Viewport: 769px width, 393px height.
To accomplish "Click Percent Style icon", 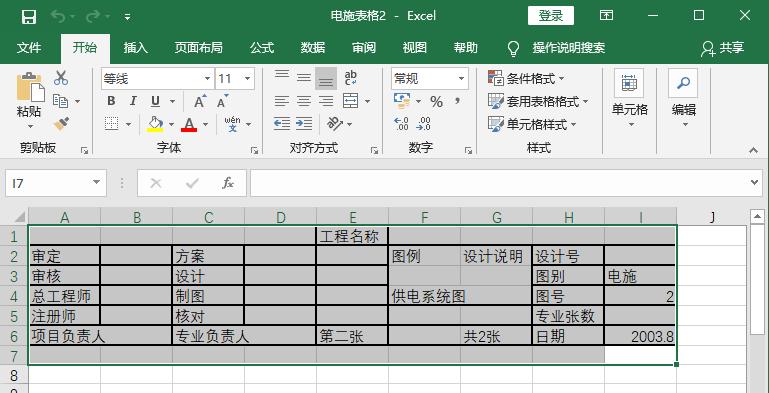I will pyautogui.click(x=436, y=102).
